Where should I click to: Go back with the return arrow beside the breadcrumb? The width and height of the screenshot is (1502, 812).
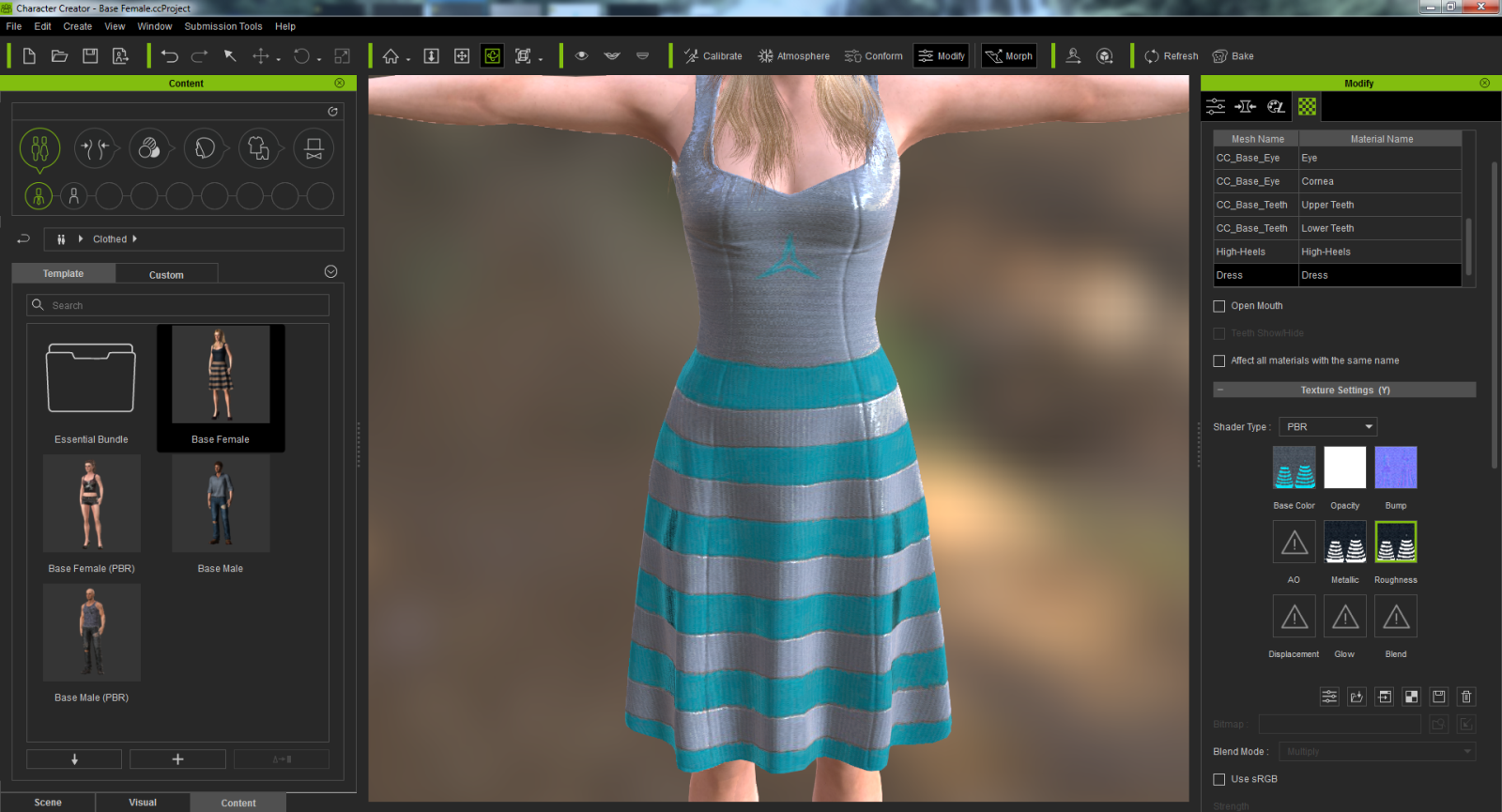click(23, 239)
